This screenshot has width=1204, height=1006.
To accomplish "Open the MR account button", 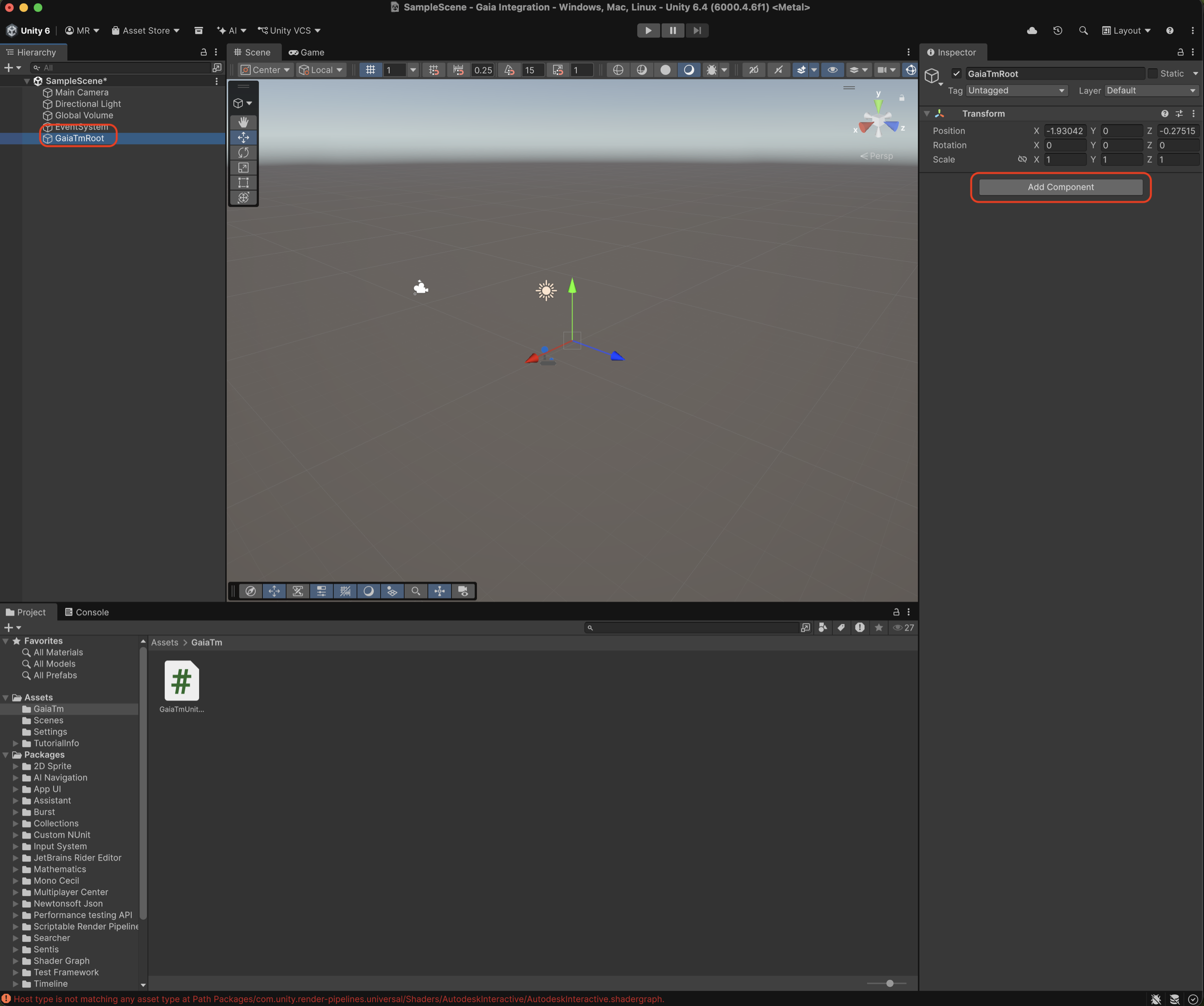I will [x=82, y=31].
